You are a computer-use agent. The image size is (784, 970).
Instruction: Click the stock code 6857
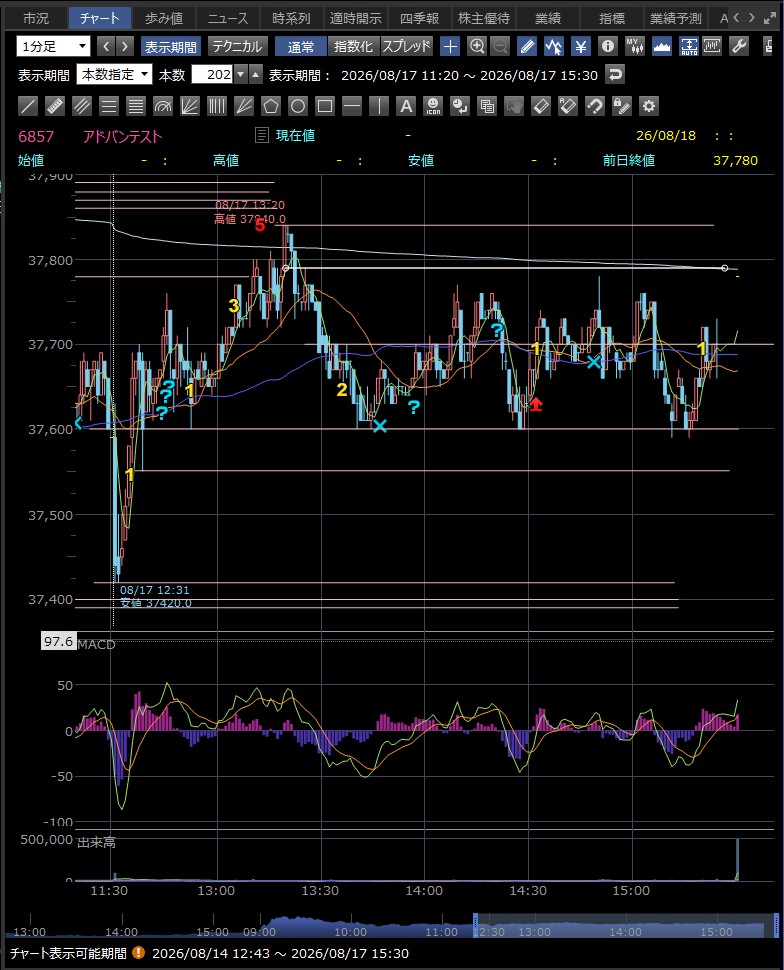tap(36, 136)
